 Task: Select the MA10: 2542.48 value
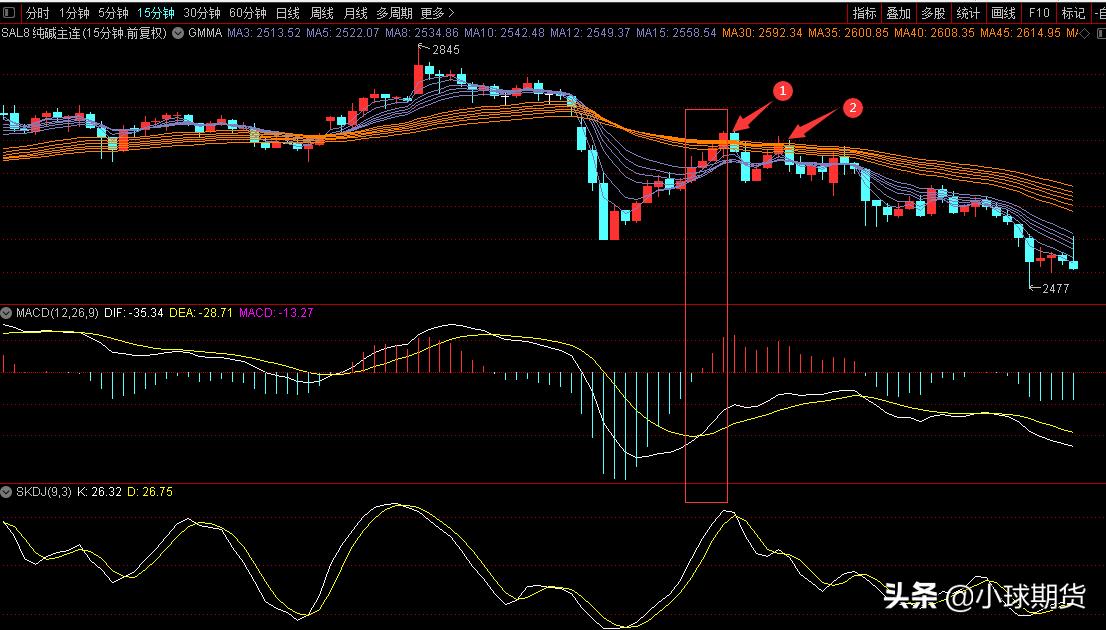coord(504,32)
